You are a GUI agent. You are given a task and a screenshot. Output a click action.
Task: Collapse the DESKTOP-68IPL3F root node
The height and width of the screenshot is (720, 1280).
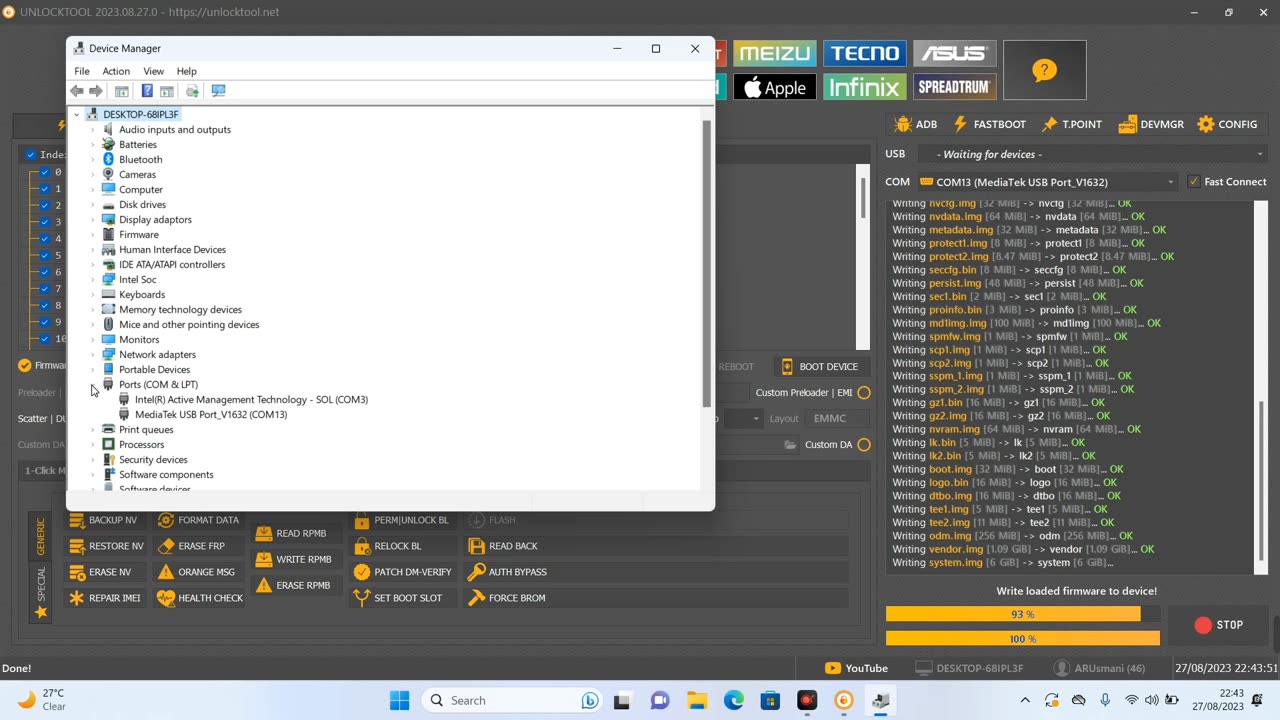click(77, 115)
